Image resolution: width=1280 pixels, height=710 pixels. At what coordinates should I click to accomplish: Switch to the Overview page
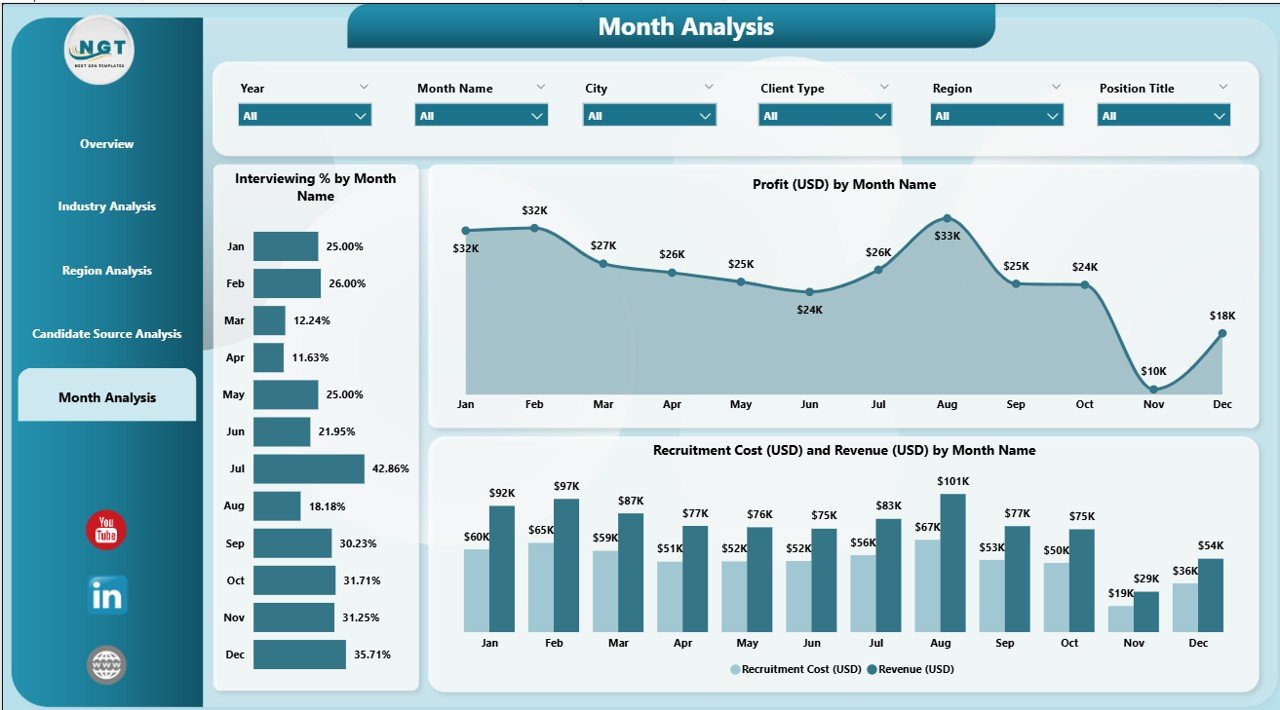106,143
